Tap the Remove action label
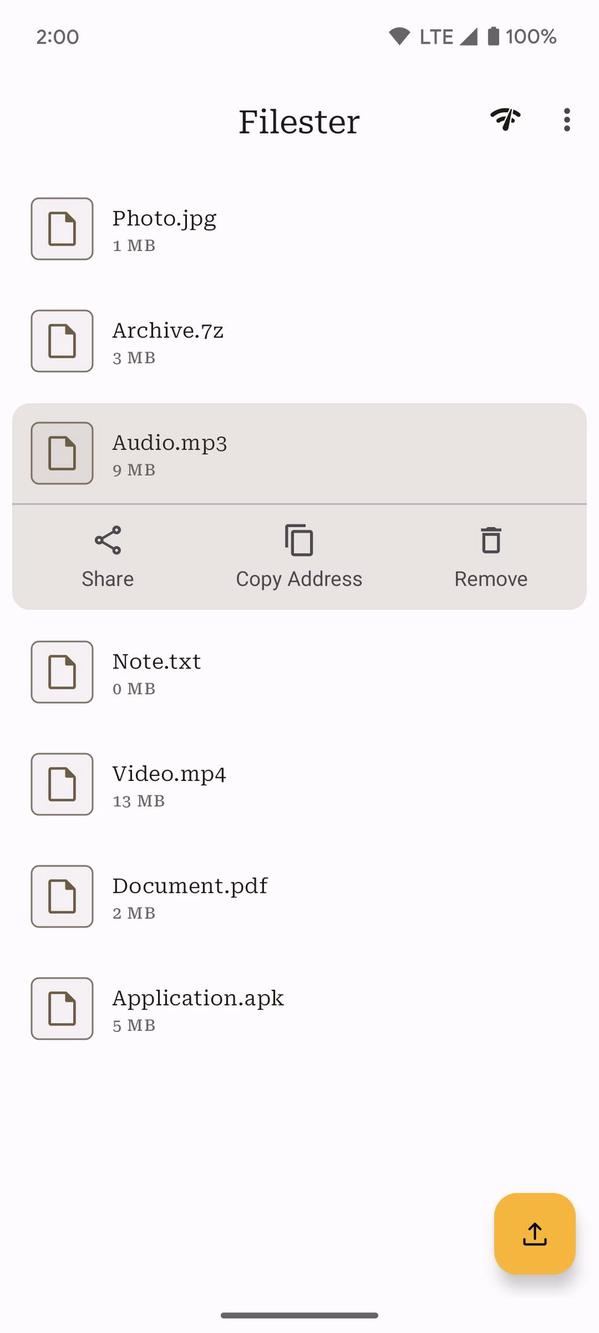599x1333 pixels. tap(490, 578)
